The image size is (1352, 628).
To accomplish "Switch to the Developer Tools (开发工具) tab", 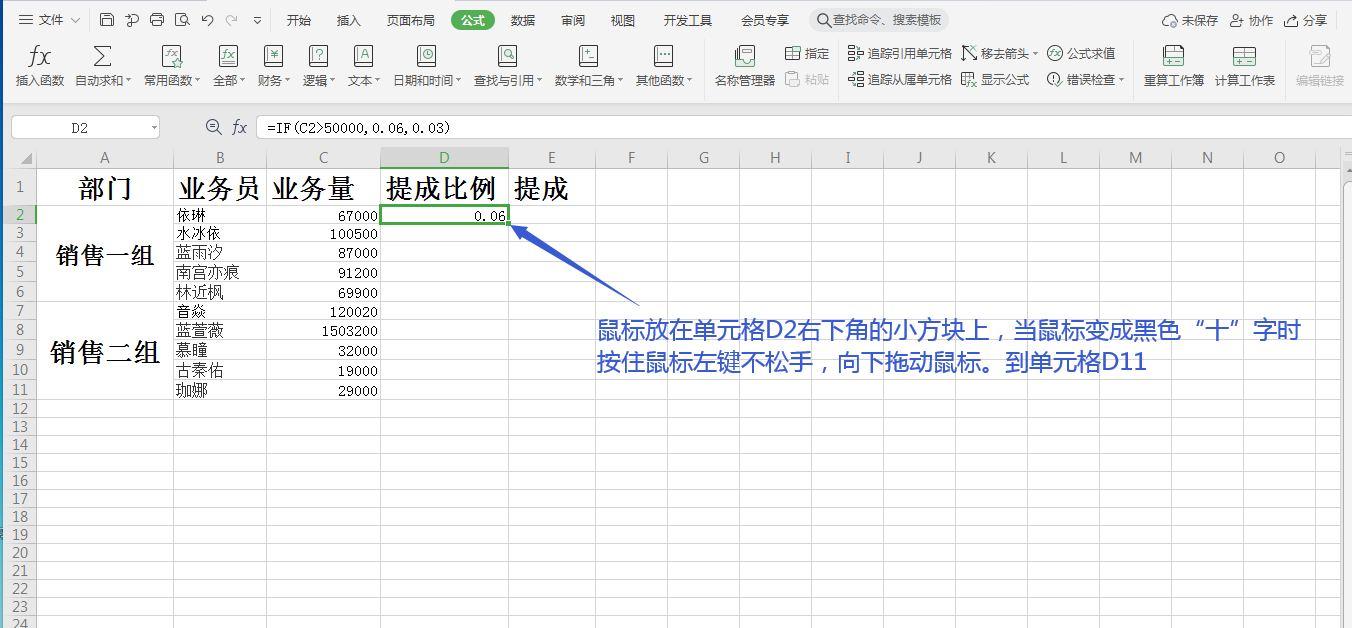I will pos(688,20).
